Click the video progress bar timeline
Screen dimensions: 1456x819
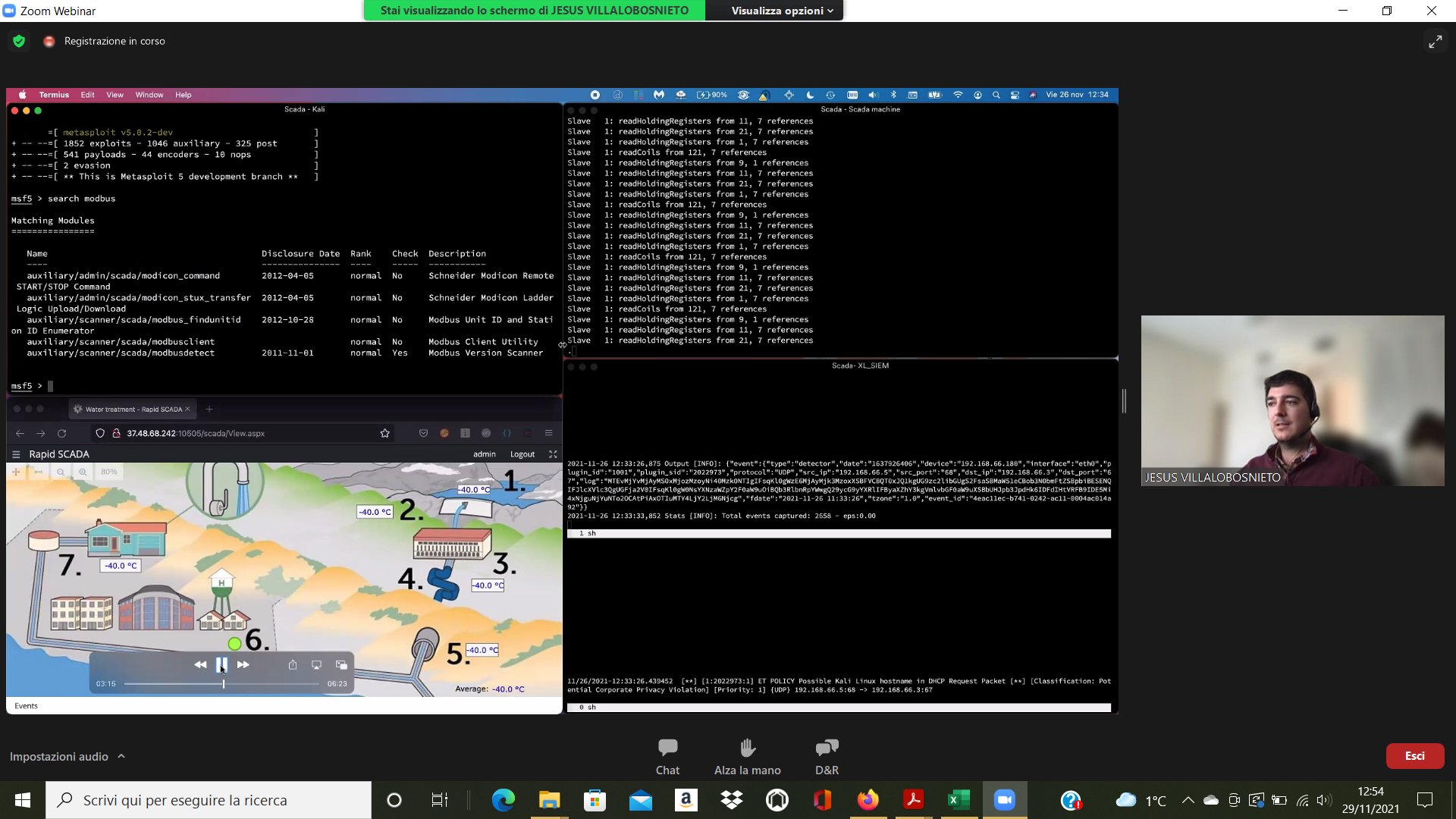[265, 684]
